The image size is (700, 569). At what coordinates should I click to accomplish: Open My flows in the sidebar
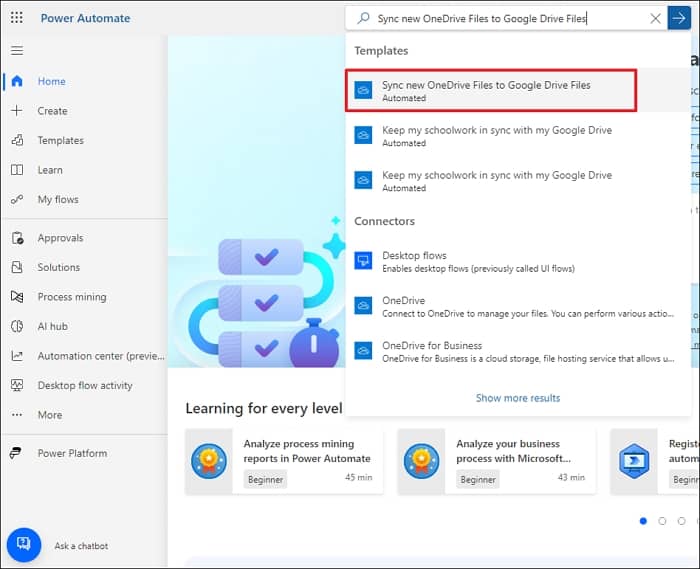85,199
